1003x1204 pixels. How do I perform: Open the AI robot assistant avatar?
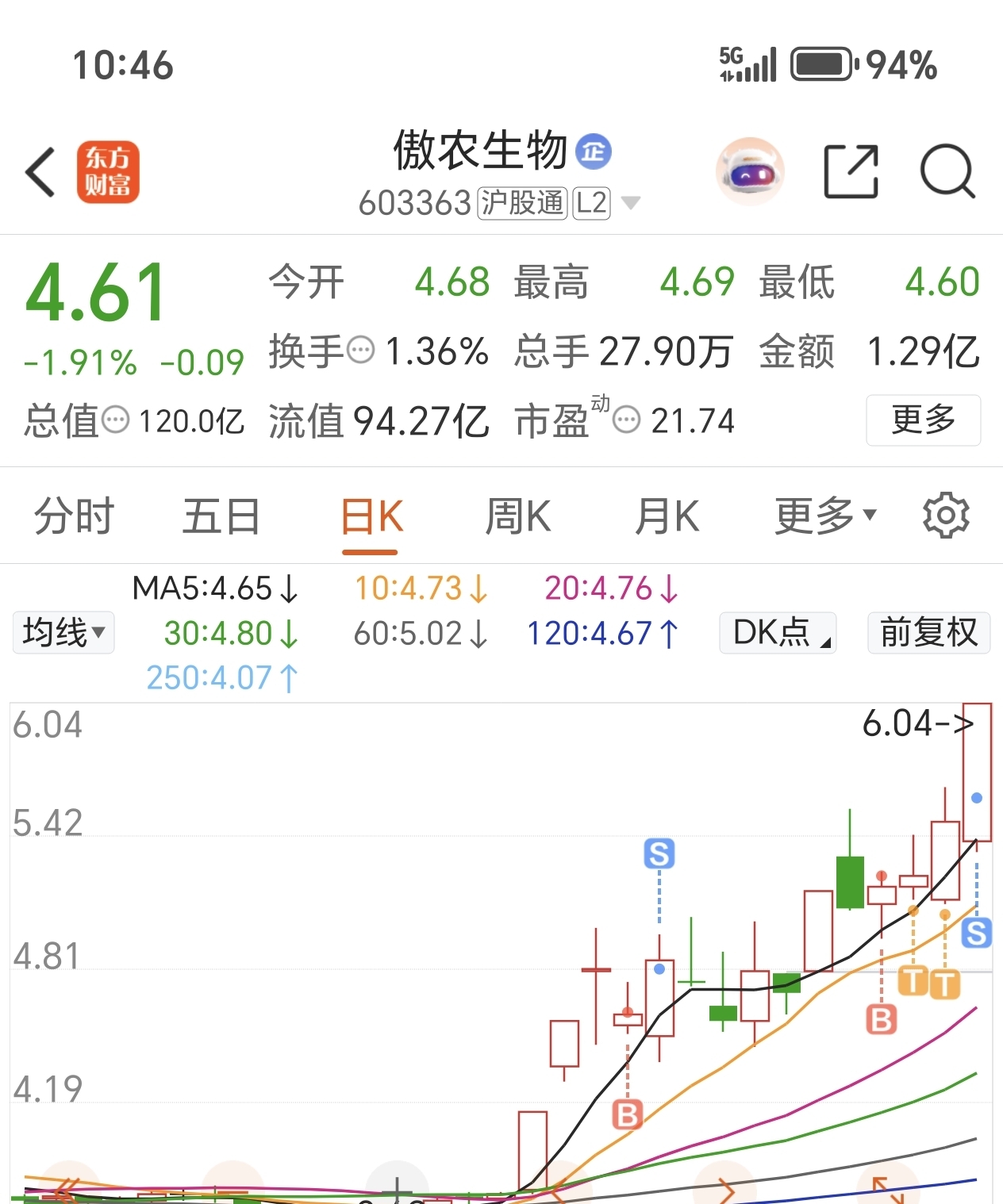pyautogui.click(x=750, y=171)
